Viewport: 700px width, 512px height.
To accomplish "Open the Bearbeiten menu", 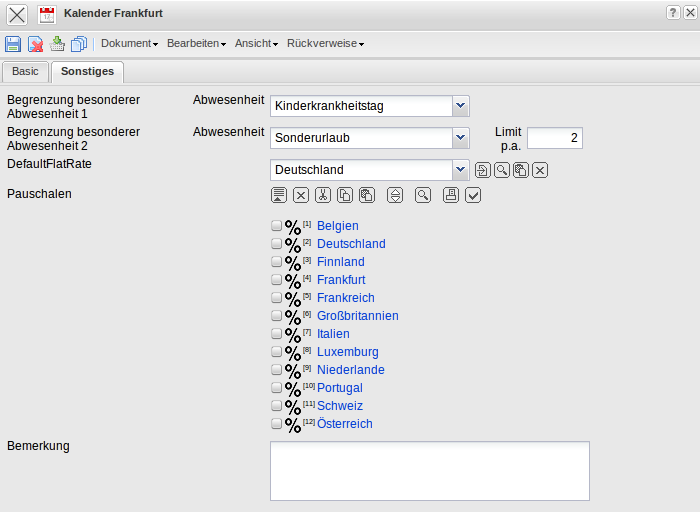I will point(196,44).
